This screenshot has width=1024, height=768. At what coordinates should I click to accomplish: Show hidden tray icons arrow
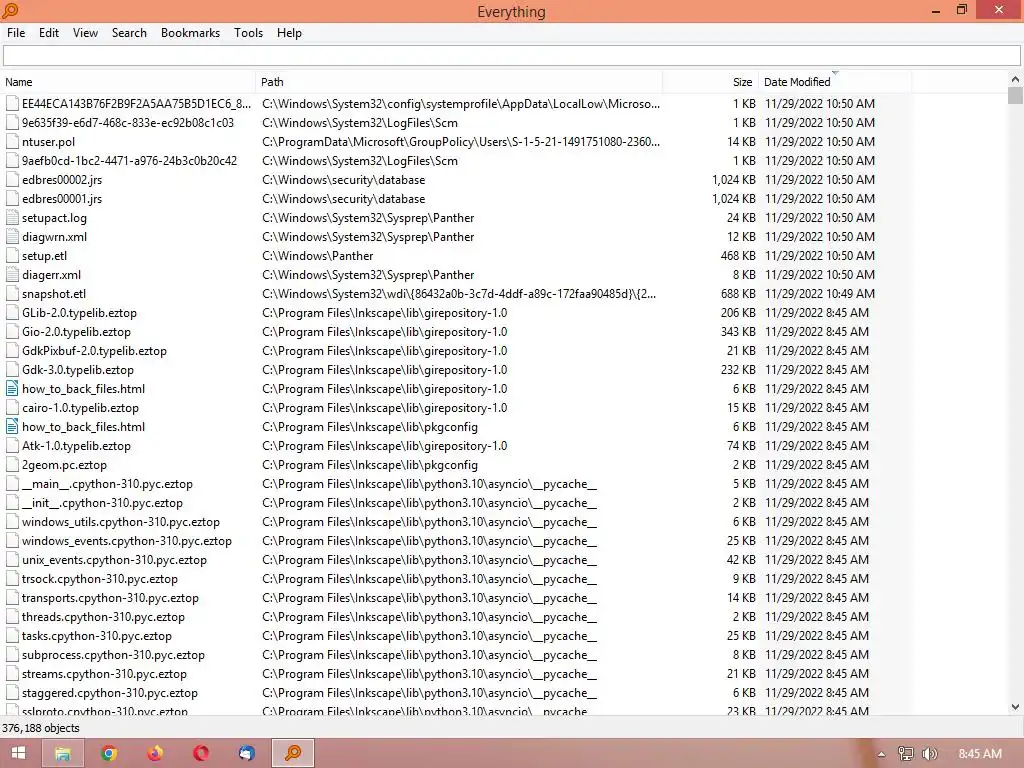pyautogui.click(x=881, y=754)
